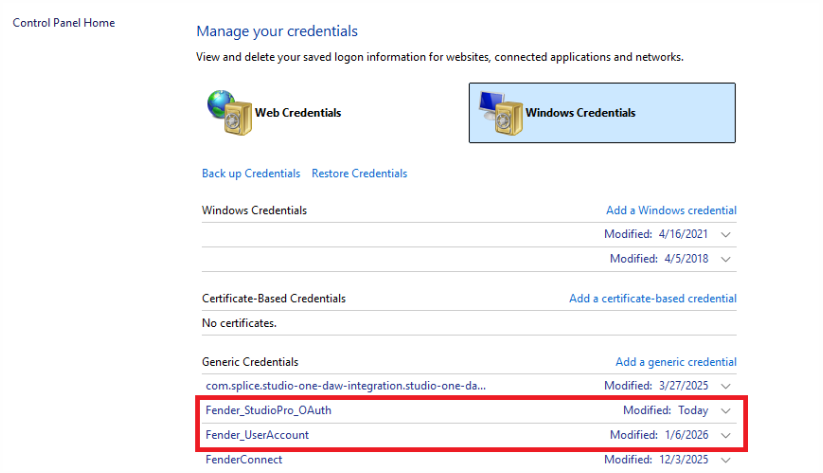
Task: Select the com.splice.studio-one-daw-integration credential entry
Action: point(346,386)
